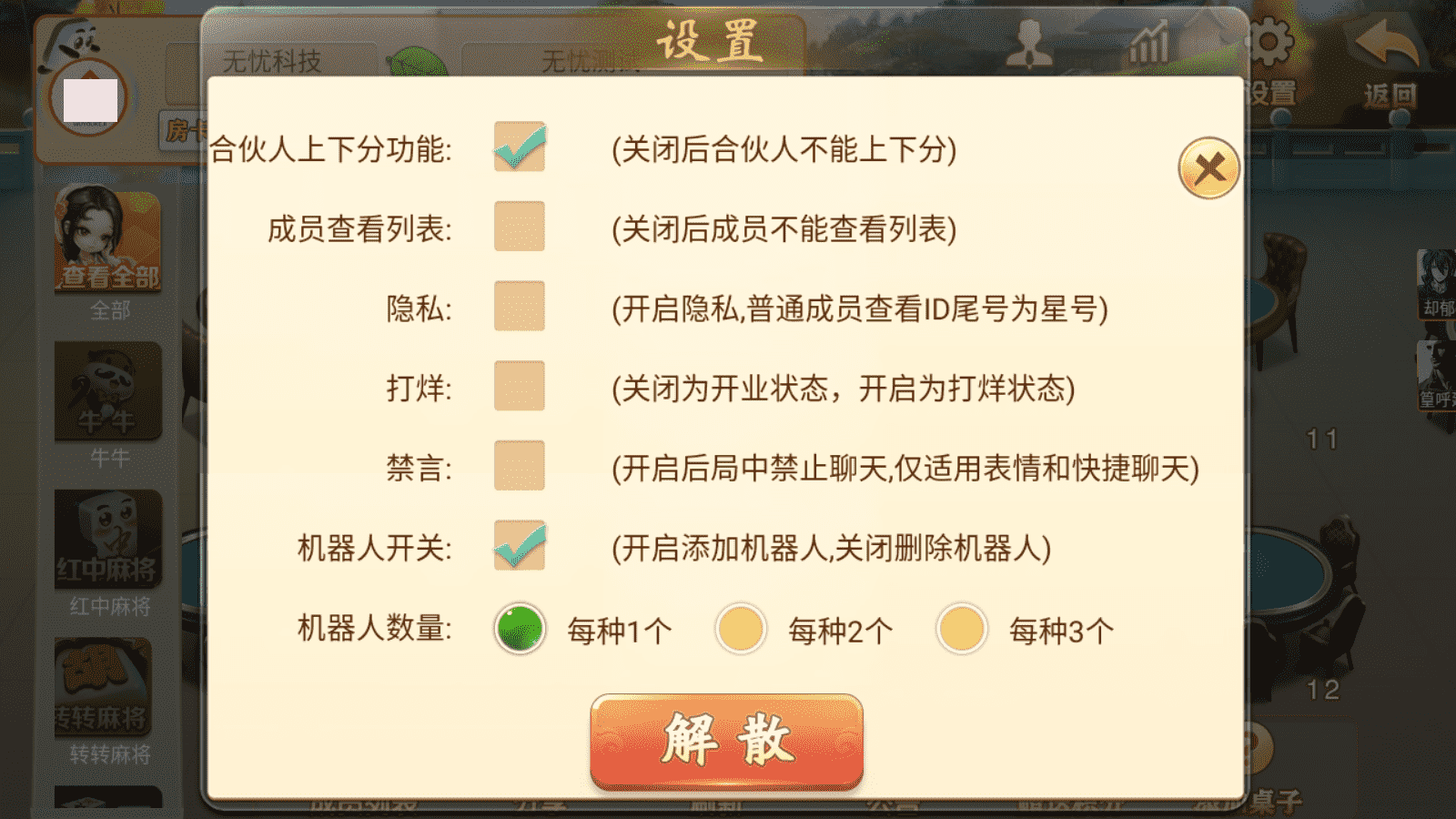Turn on the 隐私 checkbox

click(520, 307)
